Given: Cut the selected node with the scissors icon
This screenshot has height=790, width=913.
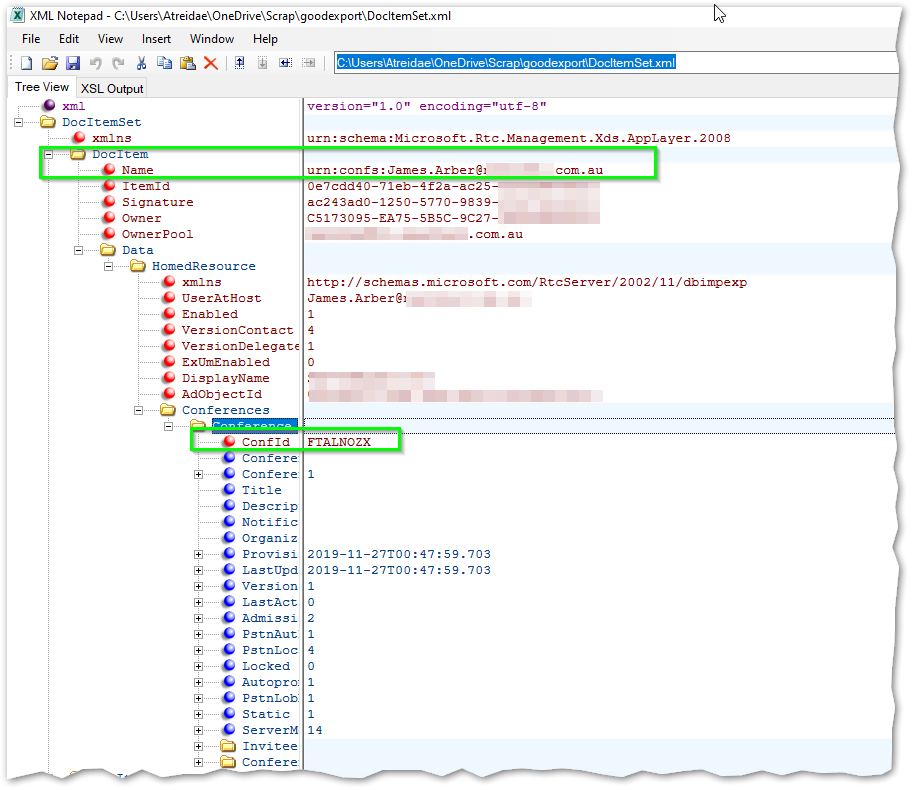Looking at the screenshot, I should click(141, 63).
